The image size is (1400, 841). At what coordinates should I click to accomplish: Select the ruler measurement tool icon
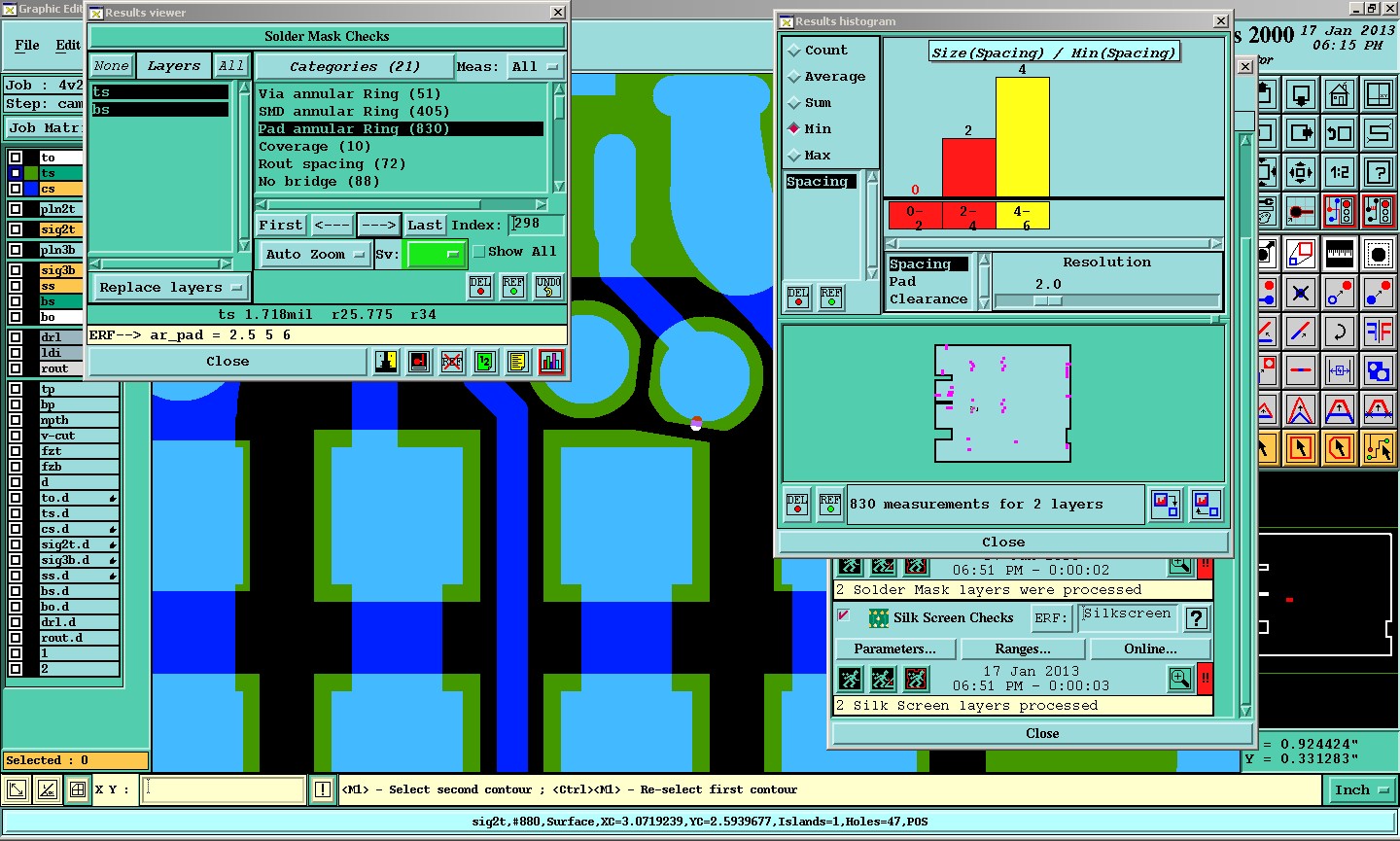[1340, 253]
